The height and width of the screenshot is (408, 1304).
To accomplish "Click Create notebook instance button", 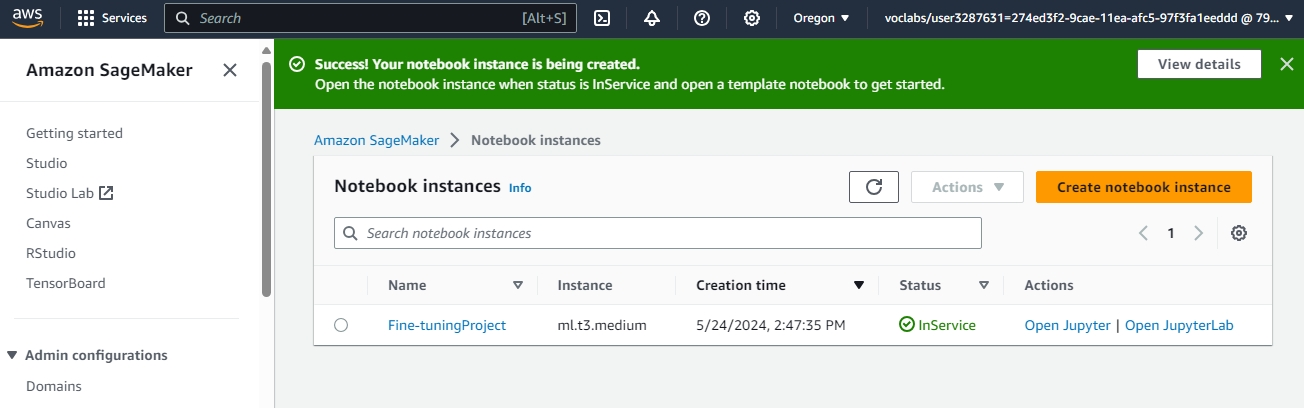I will click(1143, 187).
